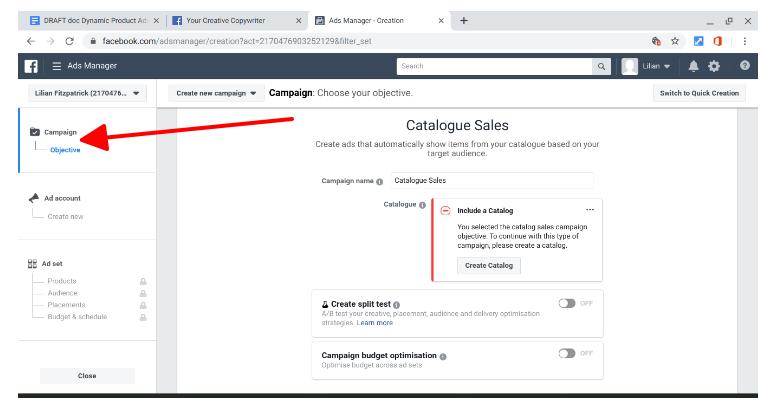The width and height of the screenshot is (761, 398).
Task: Select Budget & schedule under Ad set
Action: click(x=77, y=316)
